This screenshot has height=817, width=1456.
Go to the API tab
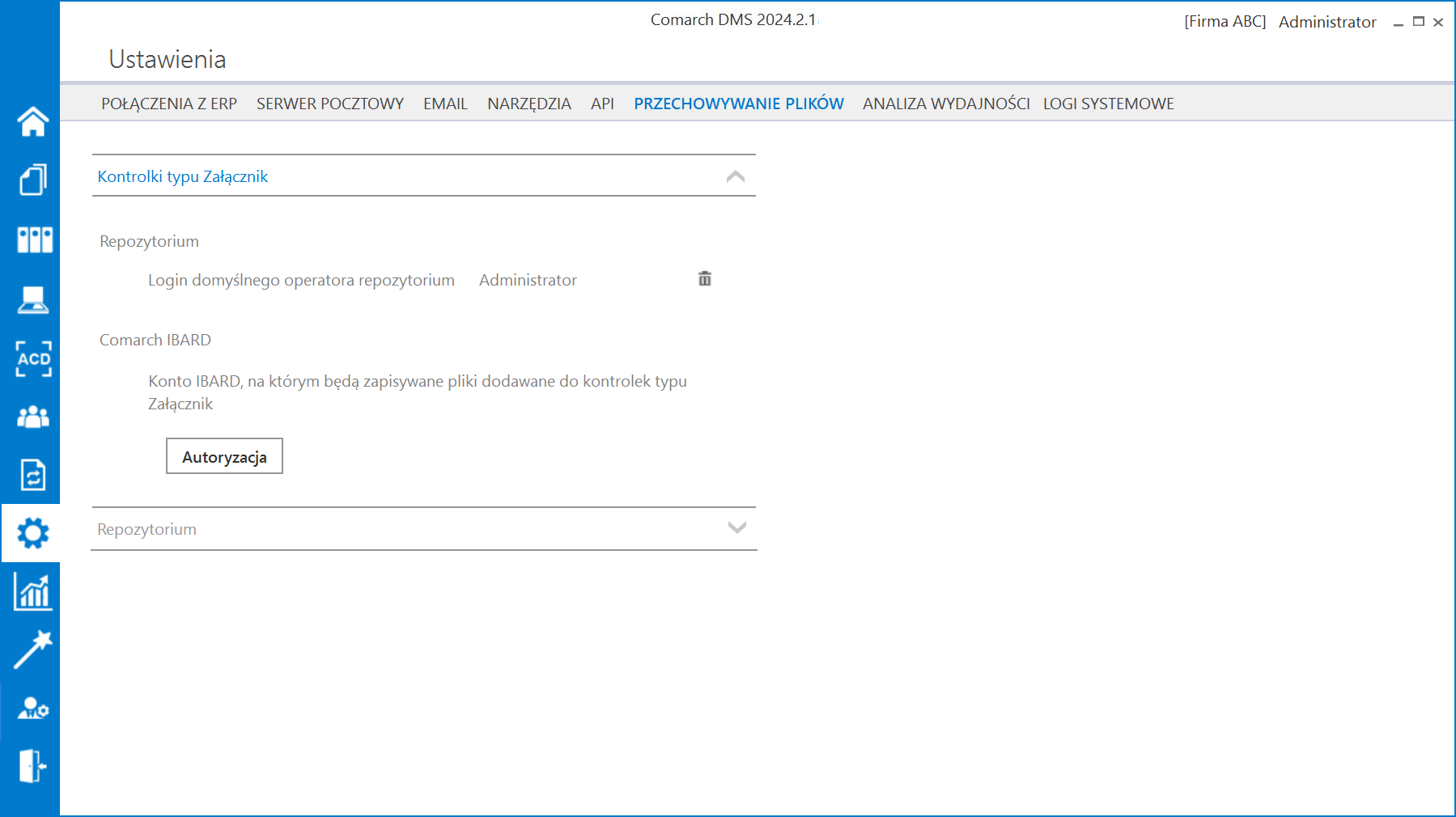click(x=602, y=104)
